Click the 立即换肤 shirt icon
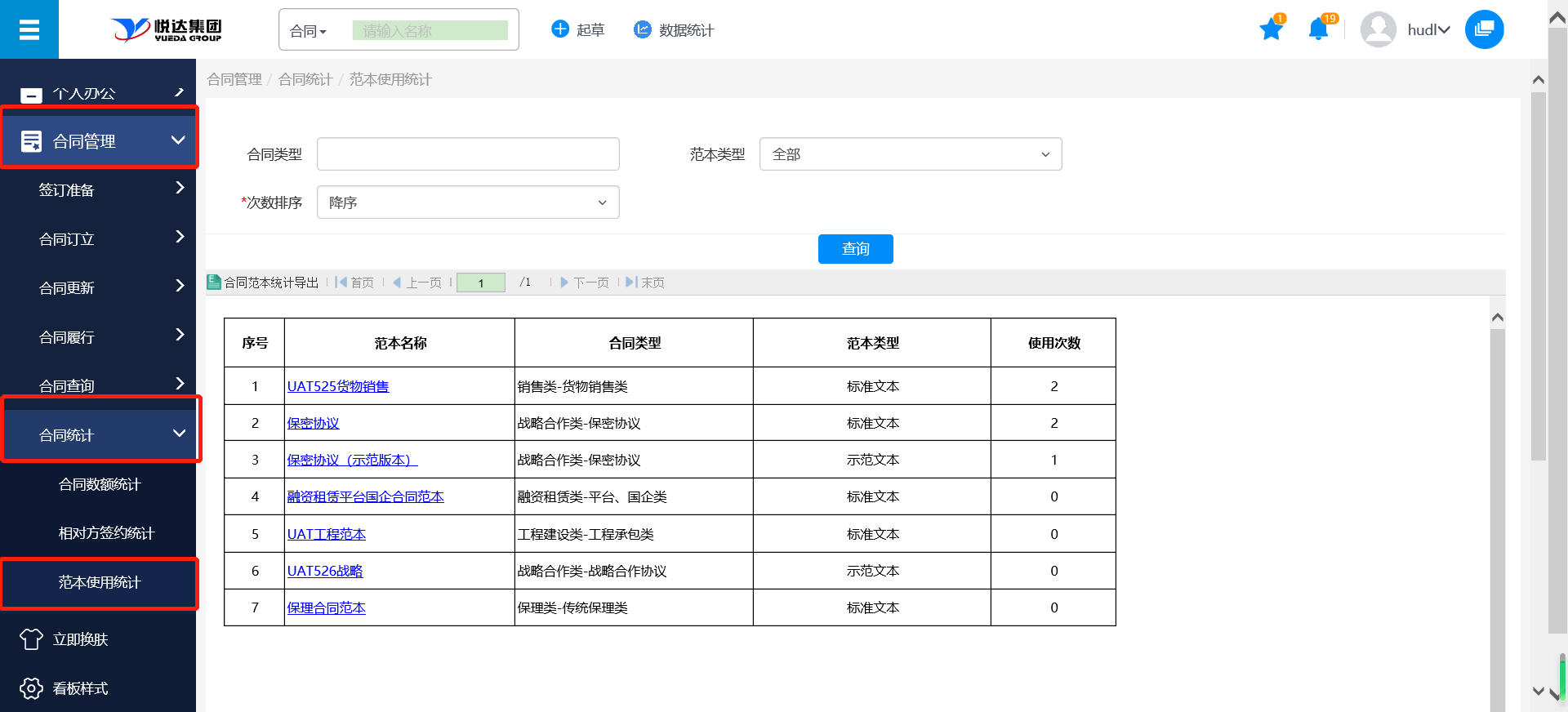 pos(31,639)
